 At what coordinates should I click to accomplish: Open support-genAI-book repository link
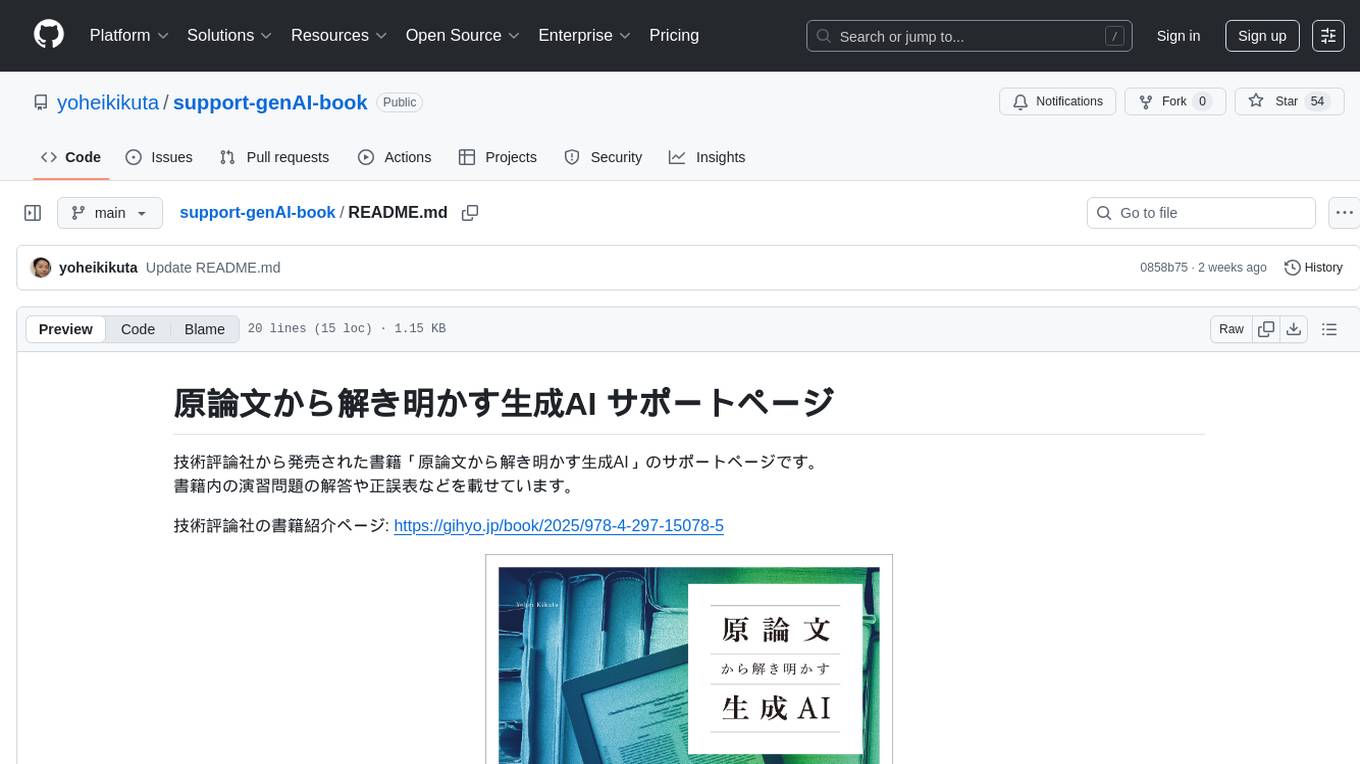coord(270,102)
